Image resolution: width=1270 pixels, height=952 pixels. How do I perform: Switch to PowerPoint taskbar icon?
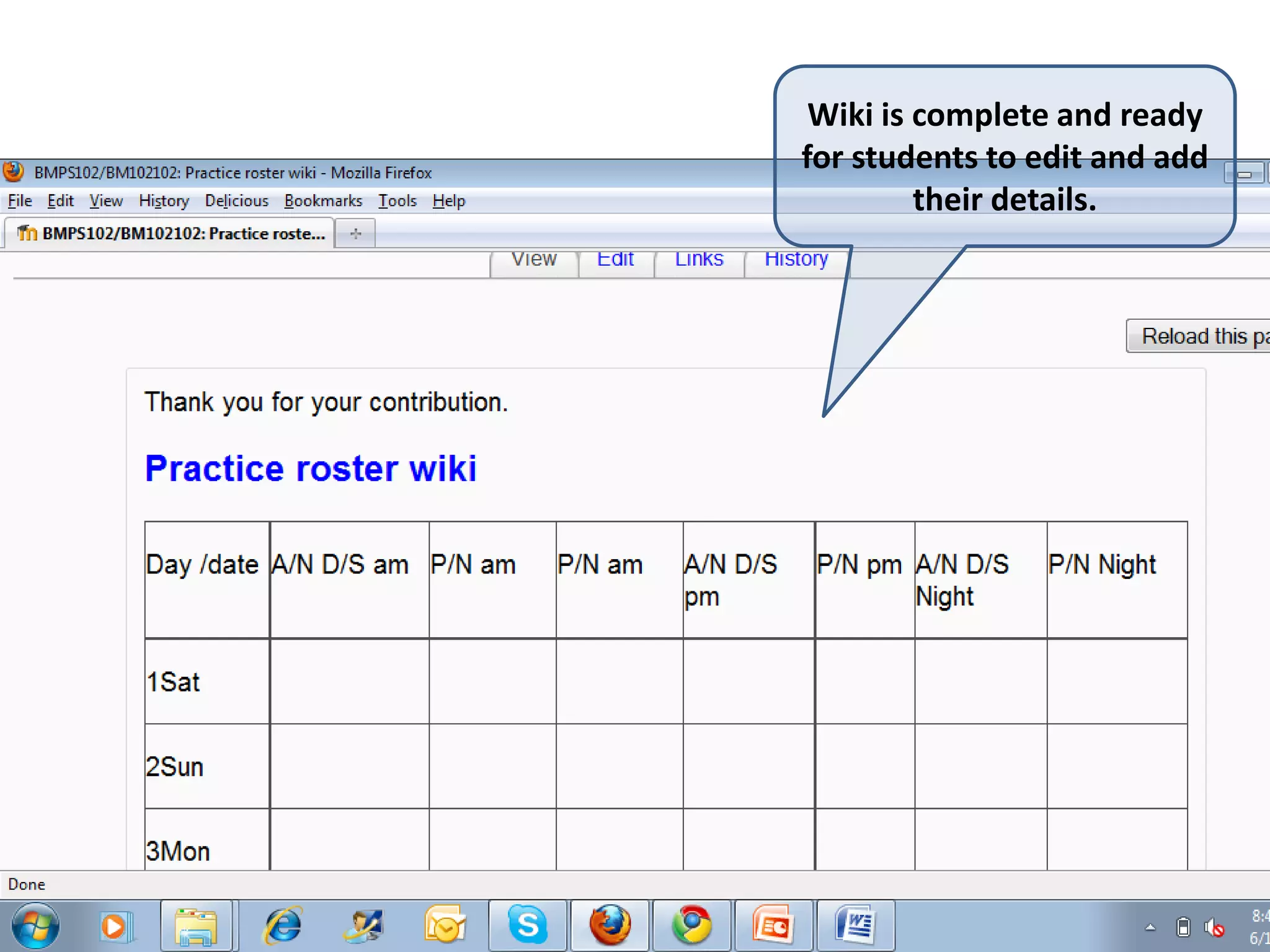(773, 925)
